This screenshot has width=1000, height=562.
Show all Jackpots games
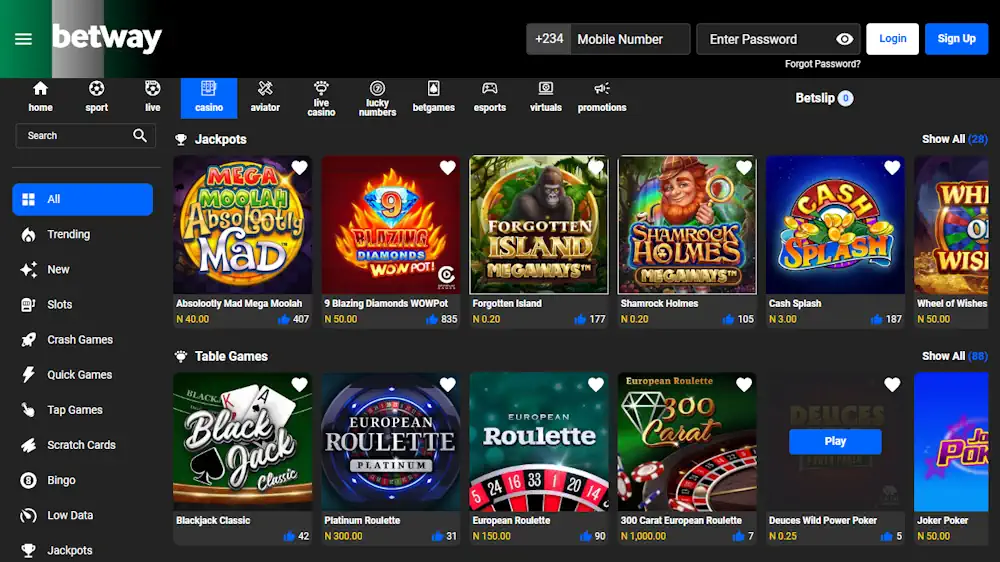click(x=954, y=139)
